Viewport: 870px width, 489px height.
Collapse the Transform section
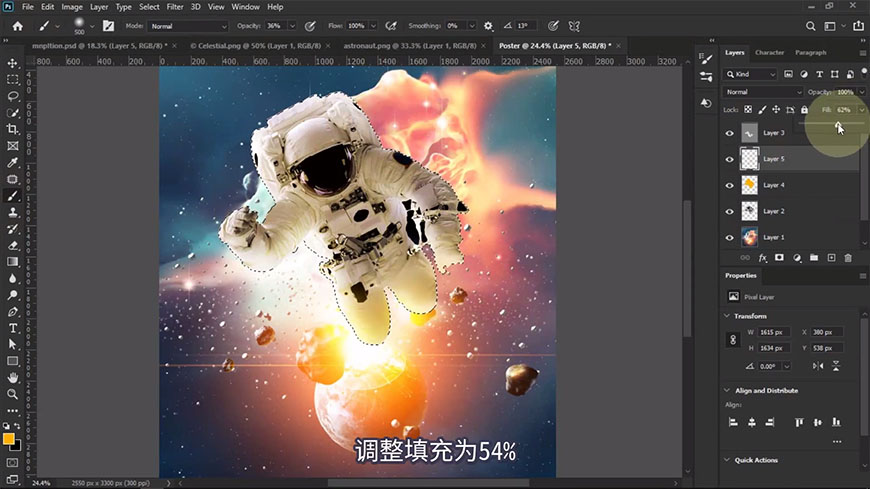click(727, 316)
